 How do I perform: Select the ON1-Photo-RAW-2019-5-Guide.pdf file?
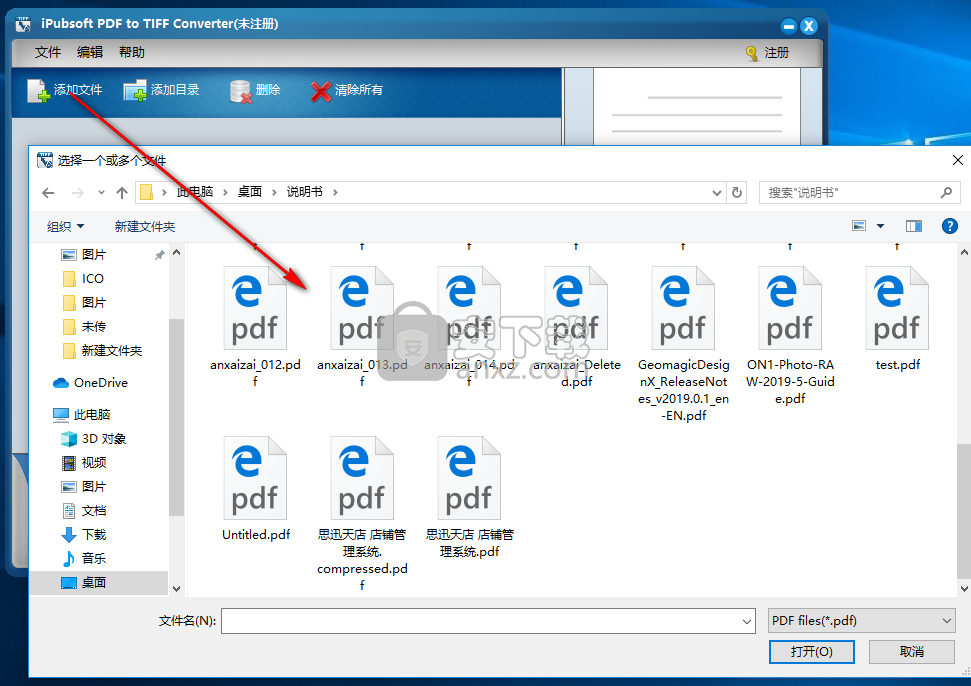pos(791,308)
